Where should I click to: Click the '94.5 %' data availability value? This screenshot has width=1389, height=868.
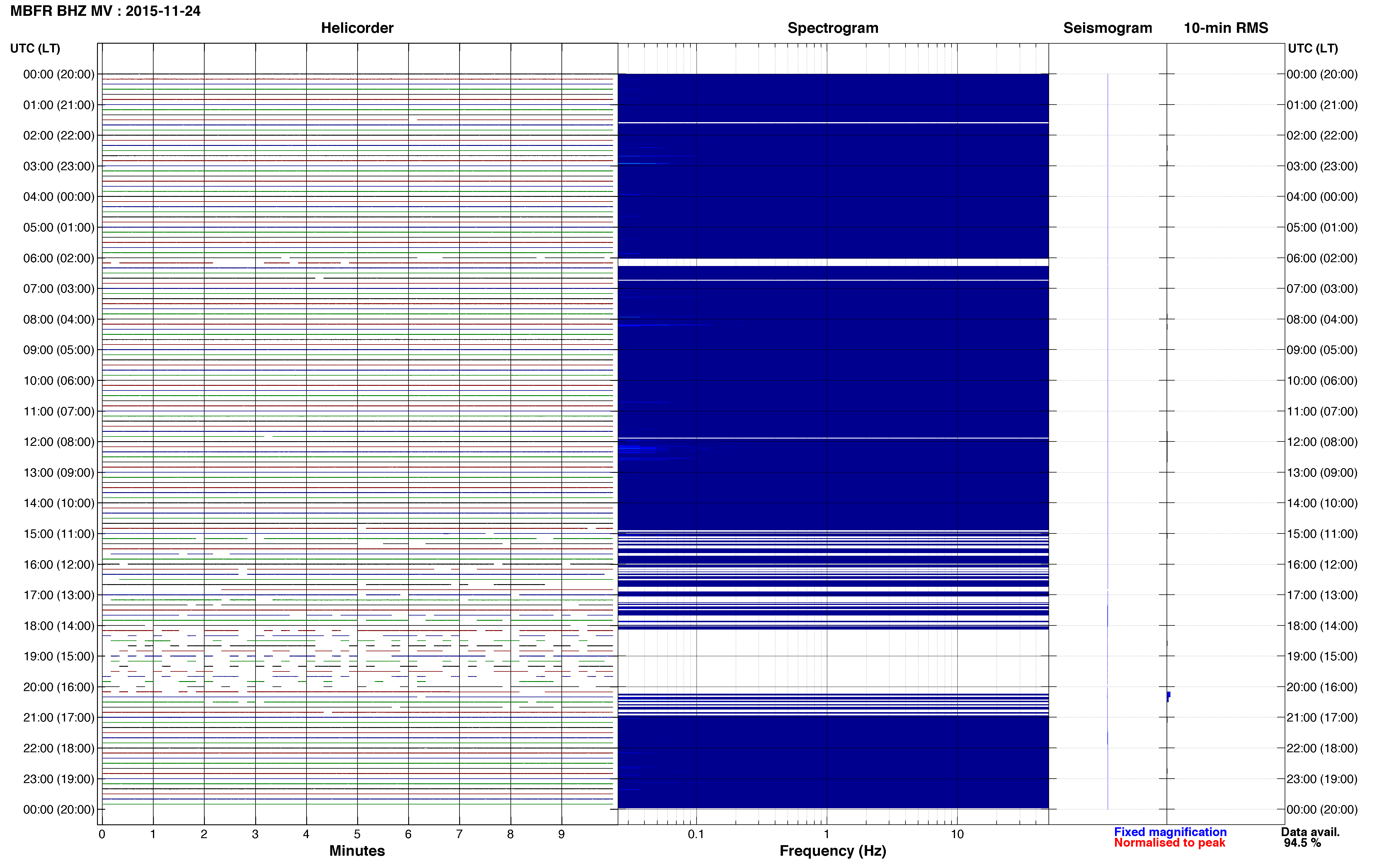[1303, 843]
